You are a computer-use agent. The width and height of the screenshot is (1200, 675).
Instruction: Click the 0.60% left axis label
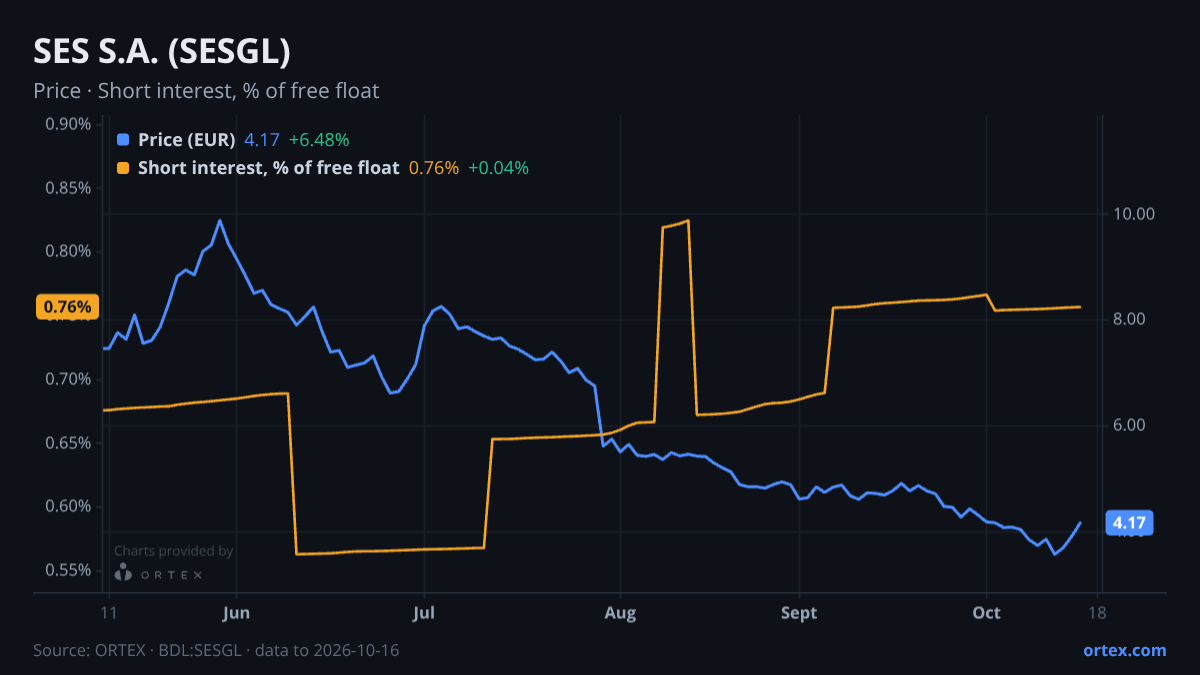coord(68,506)
